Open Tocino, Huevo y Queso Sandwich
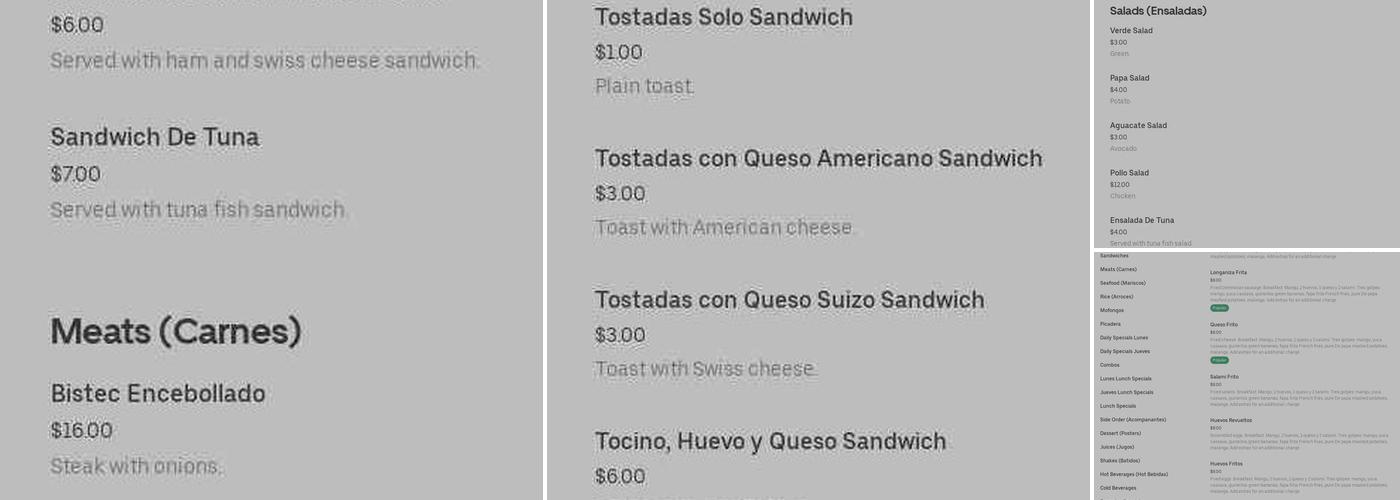Image resolution: width=1400 pixels, height=500 pixels. (x=770, y=442)
